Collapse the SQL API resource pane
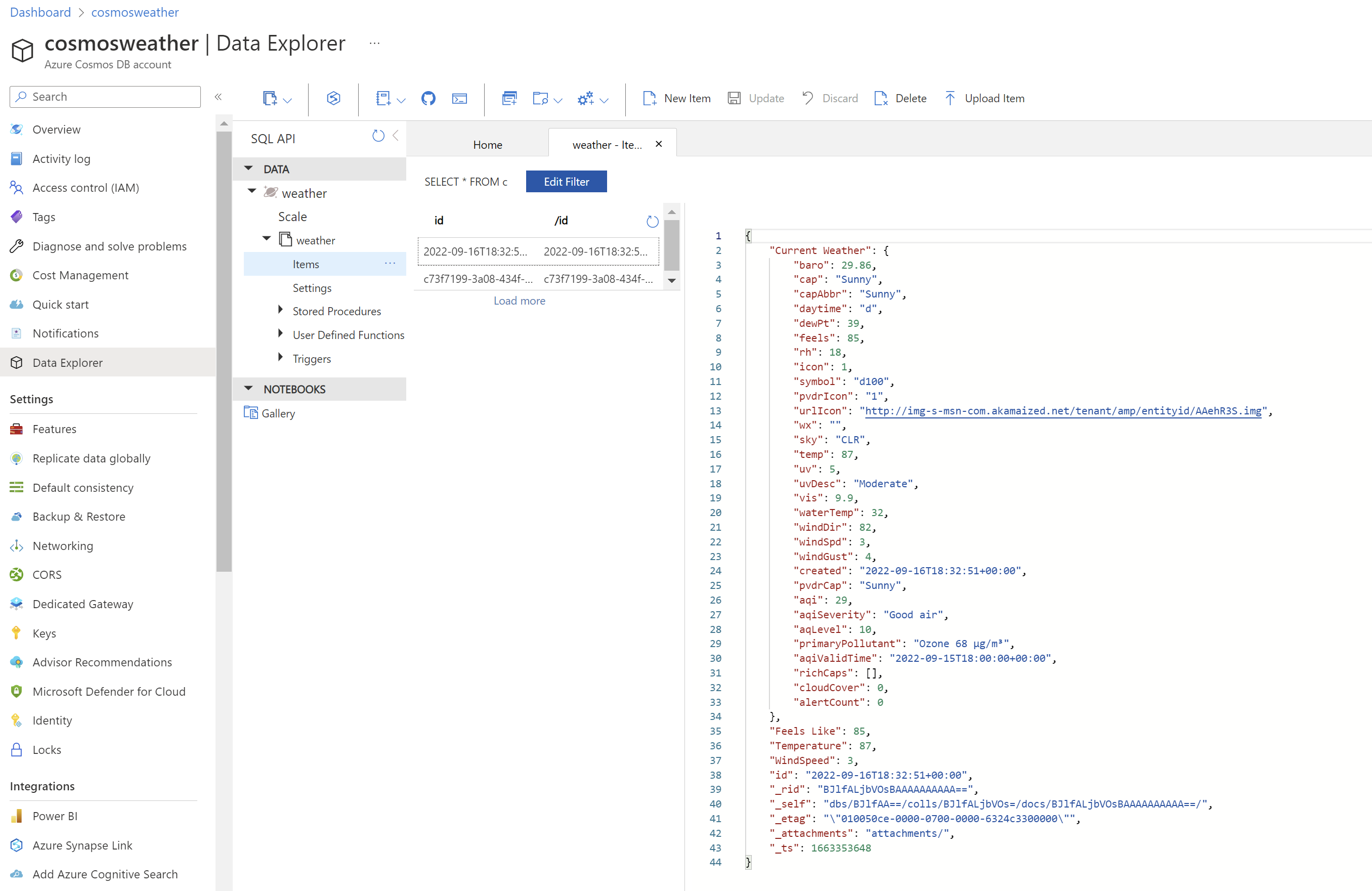This screenshot has width=1372, height=891. 396,136
